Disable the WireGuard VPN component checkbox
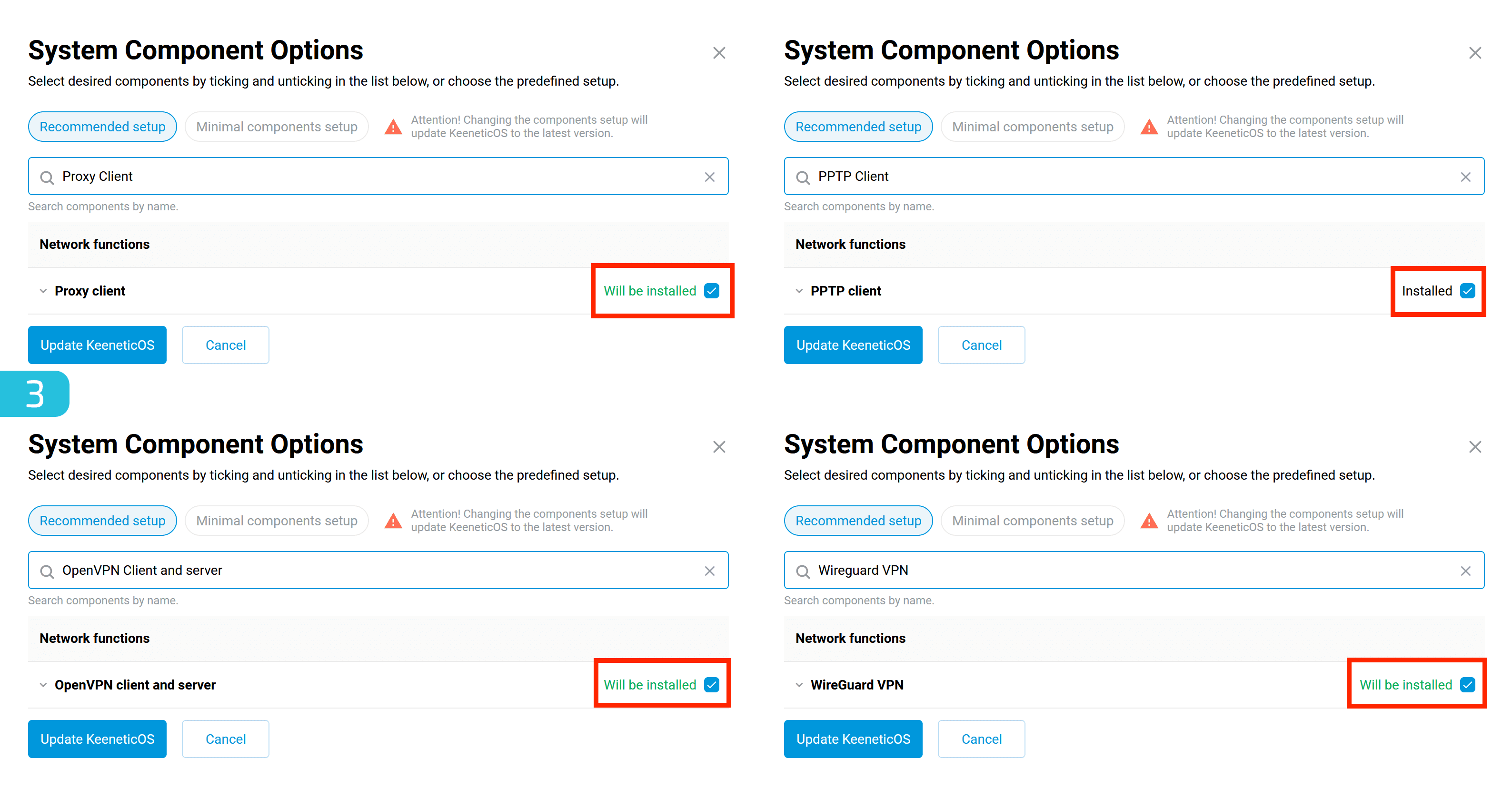The image size is (1512, 788). pos(1467,685)
